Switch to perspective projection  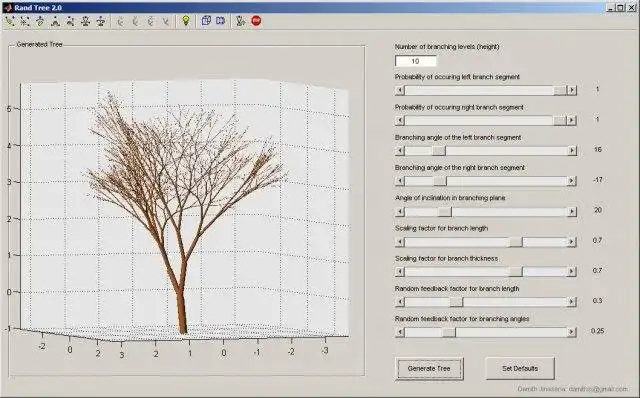pyautogui.click(x=221, y=20)
